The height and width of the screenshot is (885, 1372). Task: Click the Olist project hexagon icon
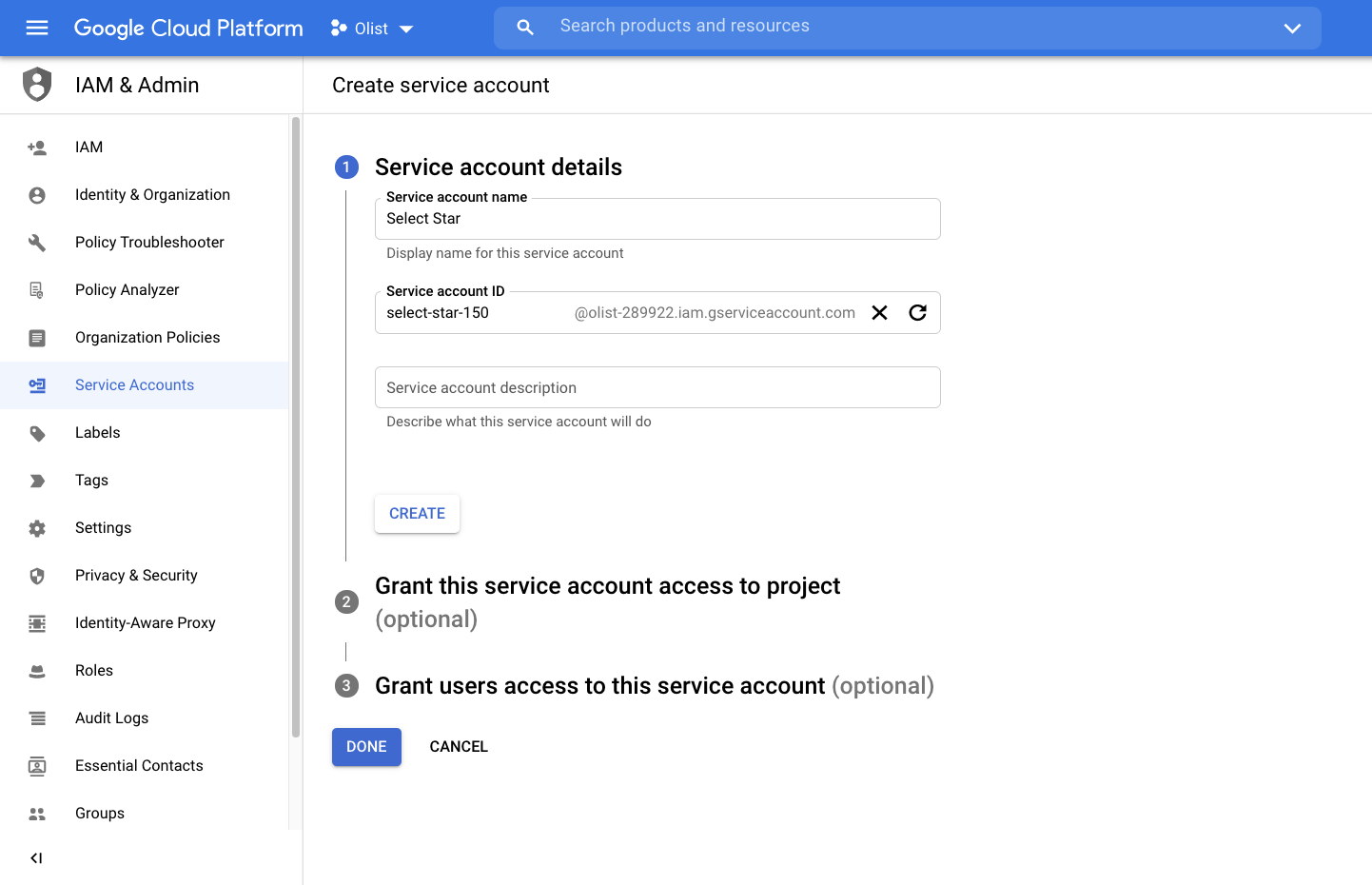338,29
